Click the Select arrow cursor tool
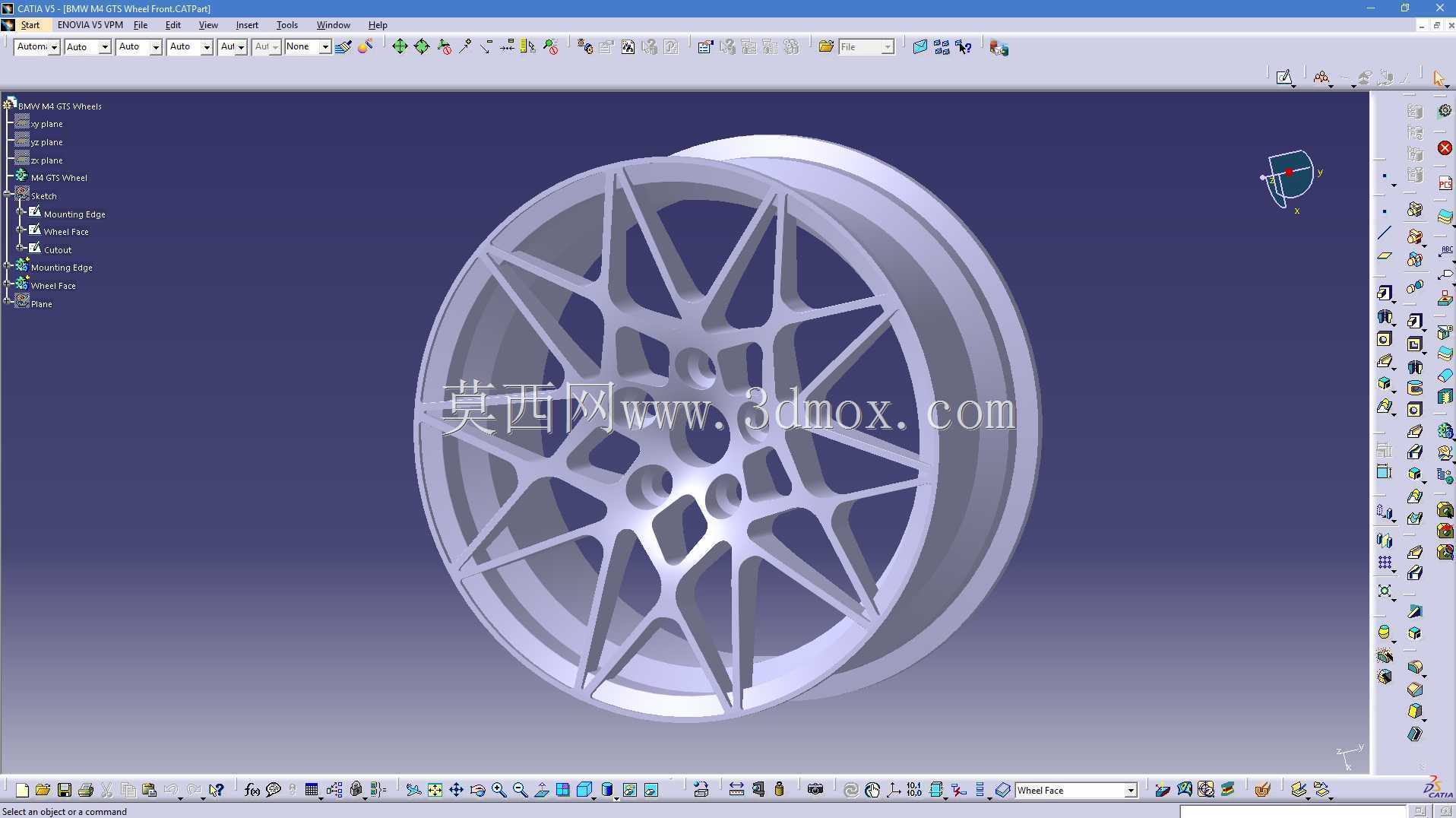The image size is (1456, 818). (x=1439, y=78)
